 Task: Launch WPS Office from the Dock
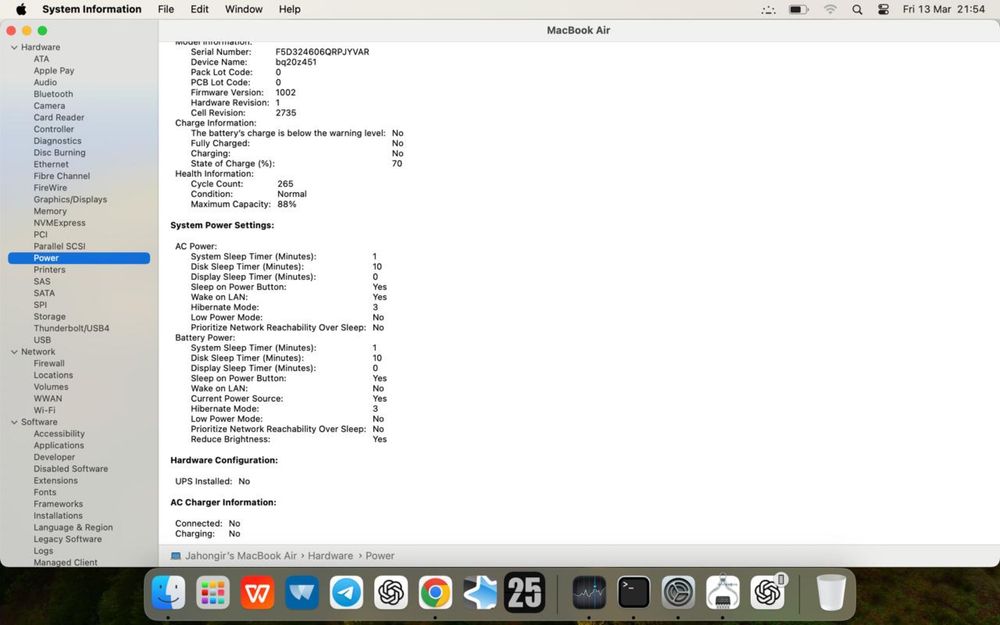click(258, 592)
